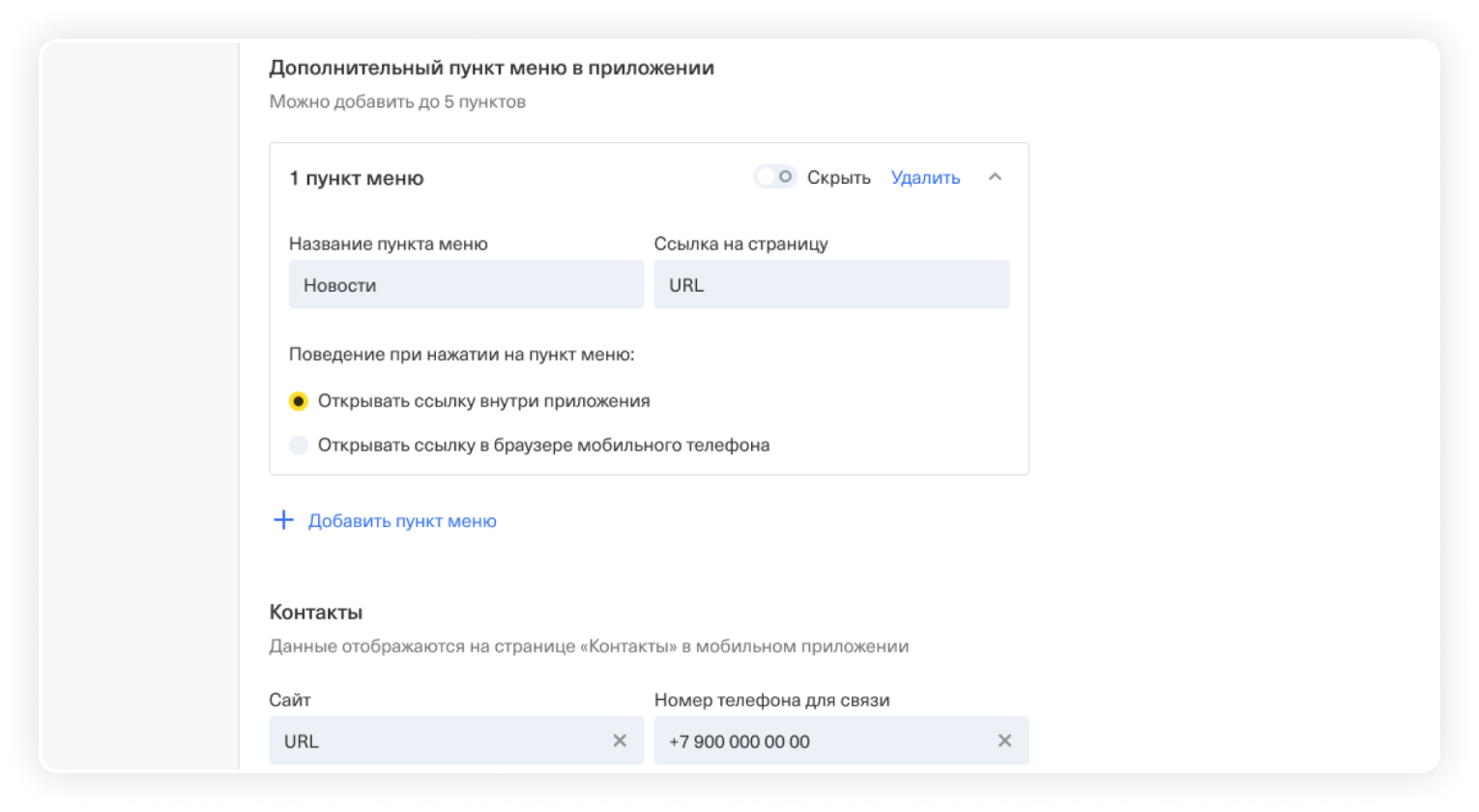
Task: Click the '1 пункт меню' card title
Action: tap(356, 179)
